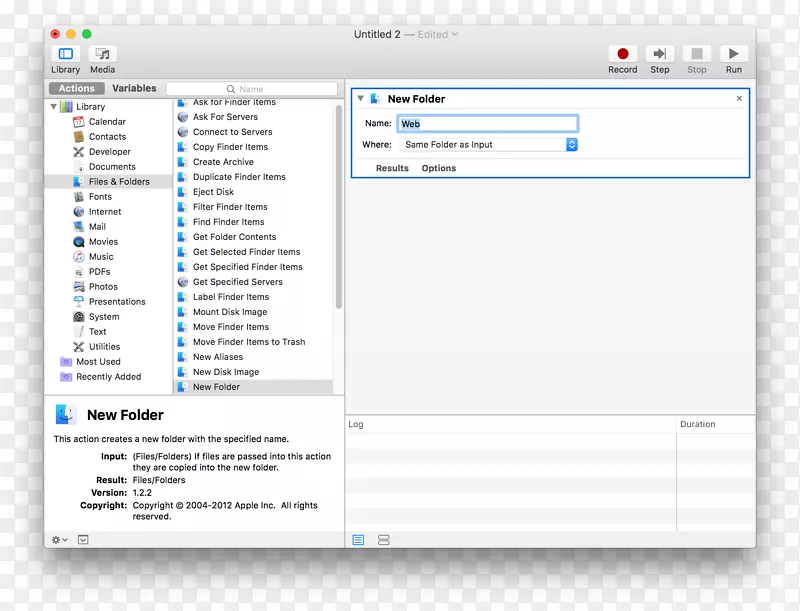Click the actions search Name field
Screen dimensions: 800x611
pyautogui.click(x=254, y=89)
